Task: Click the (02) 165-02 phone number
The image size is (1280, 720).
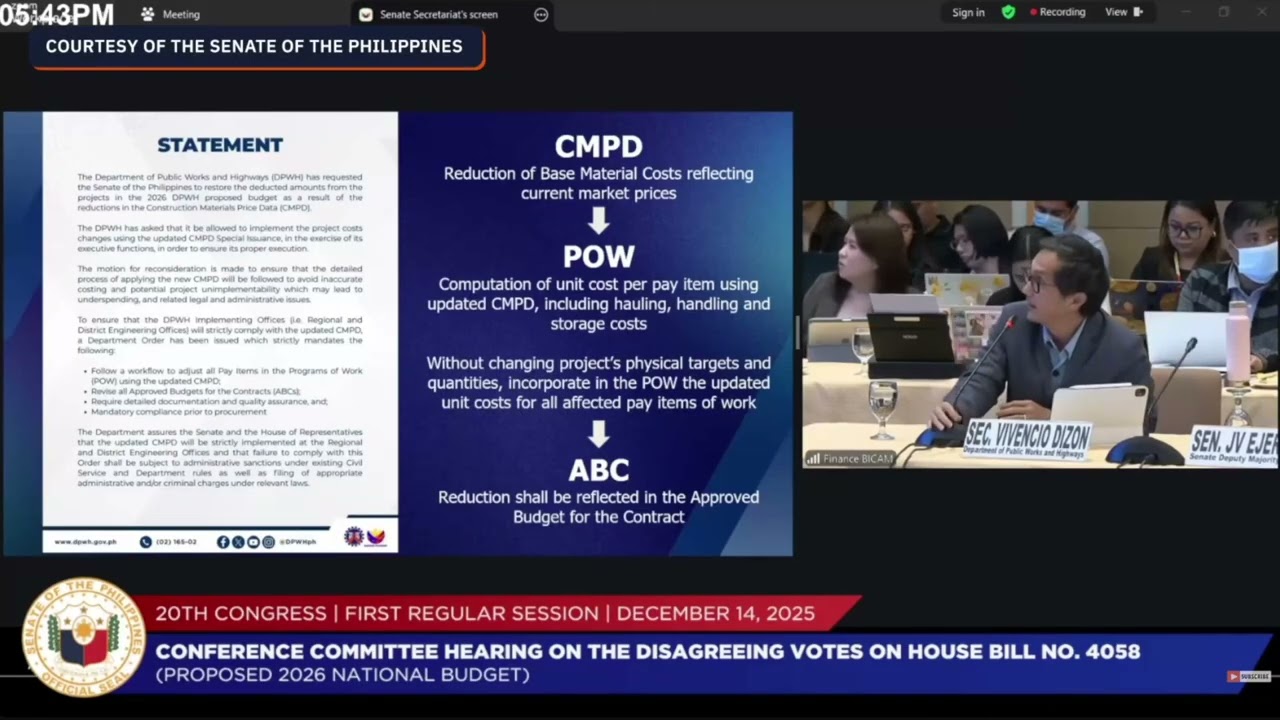Action: 176,542
